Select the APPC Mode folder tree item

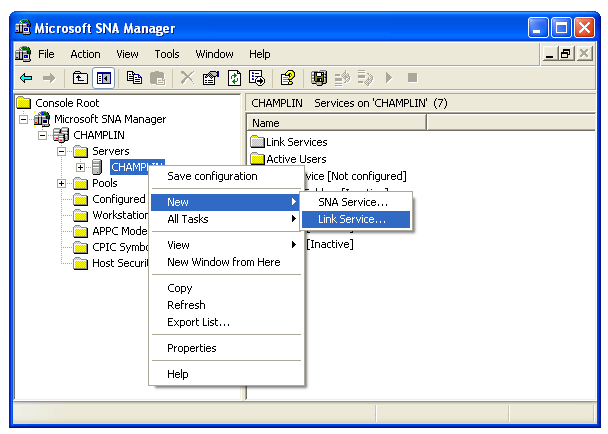click(120, 231)
